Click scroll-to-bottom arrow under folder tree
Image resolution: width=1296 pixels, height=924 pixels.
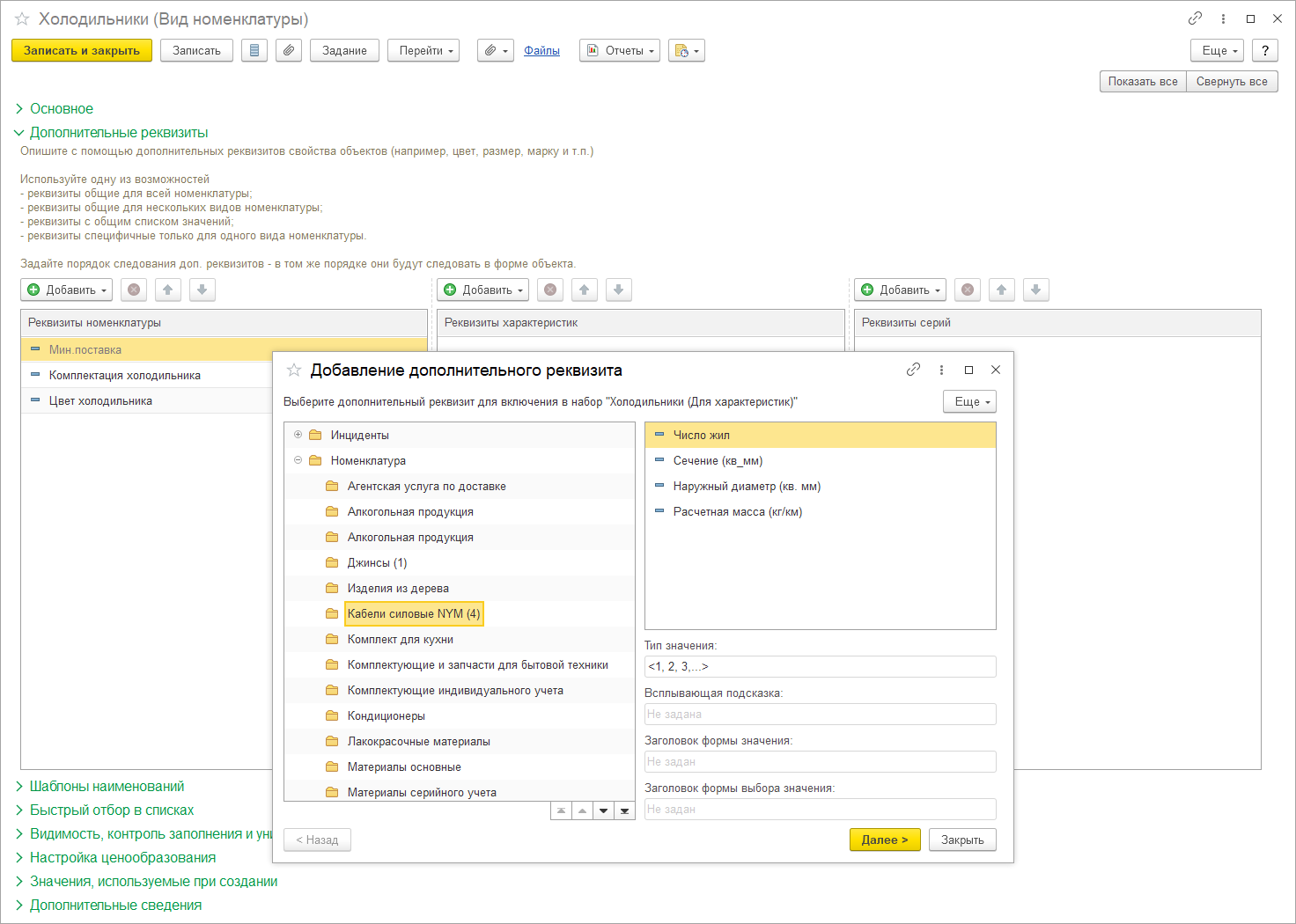[x=624, y=810]
